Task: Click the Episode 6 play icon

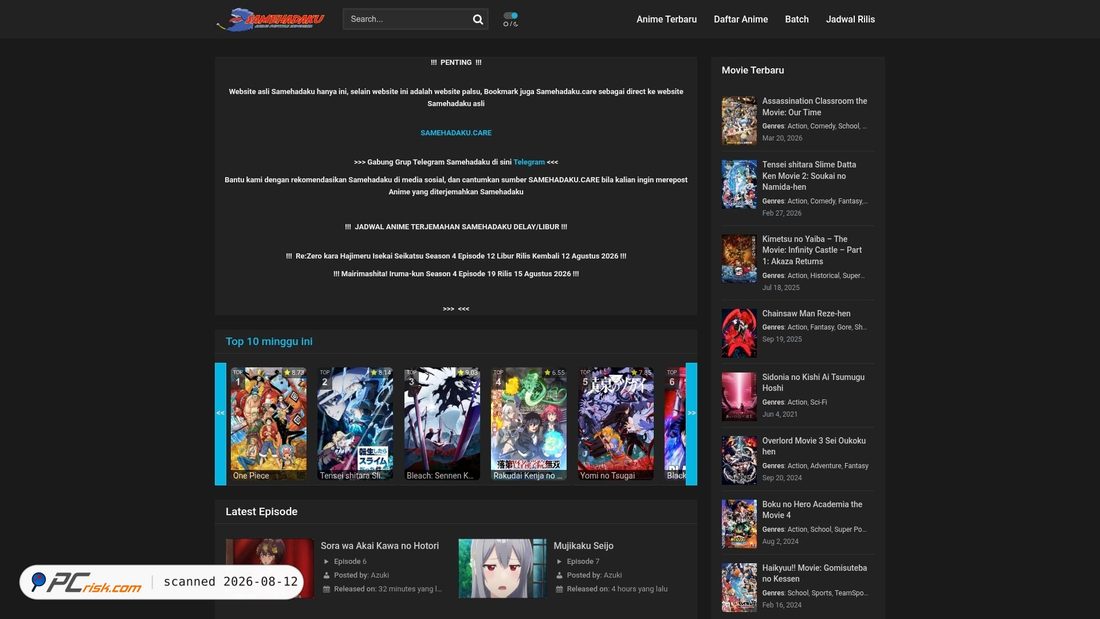Action: coord(326,561)
